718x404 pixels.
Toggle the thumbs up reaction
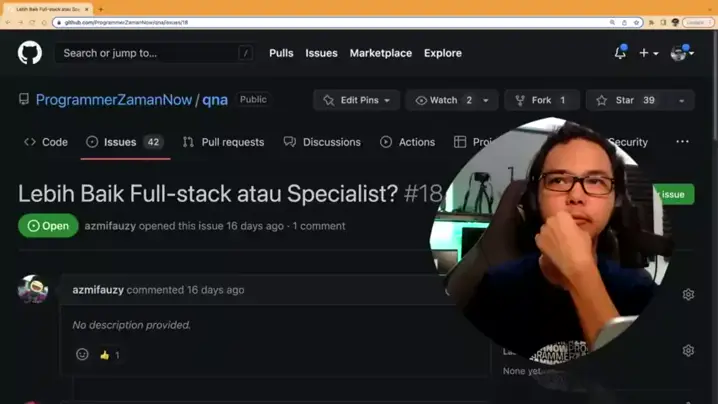[109, 355]
